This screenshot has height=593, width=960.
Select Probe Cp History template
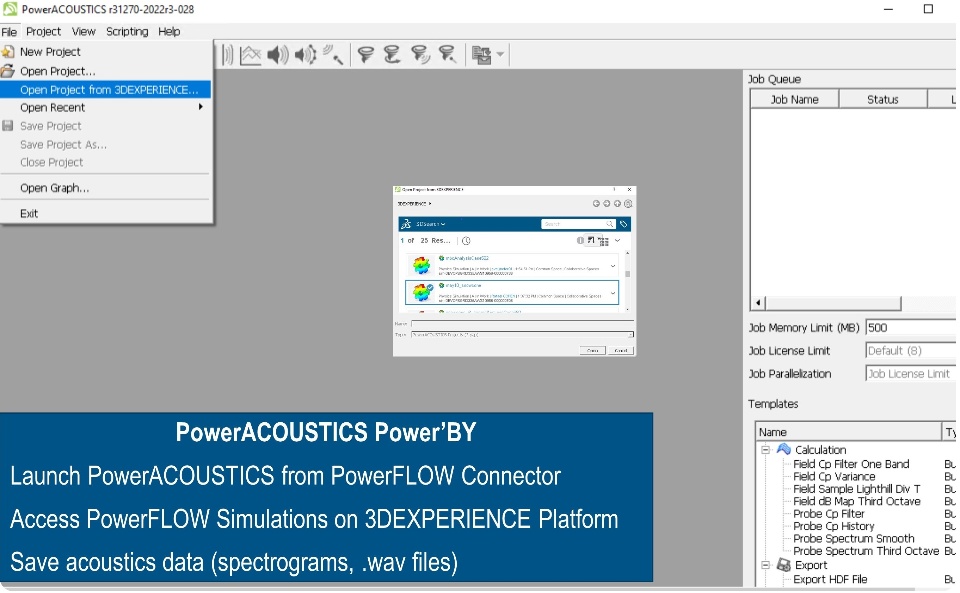833,526
